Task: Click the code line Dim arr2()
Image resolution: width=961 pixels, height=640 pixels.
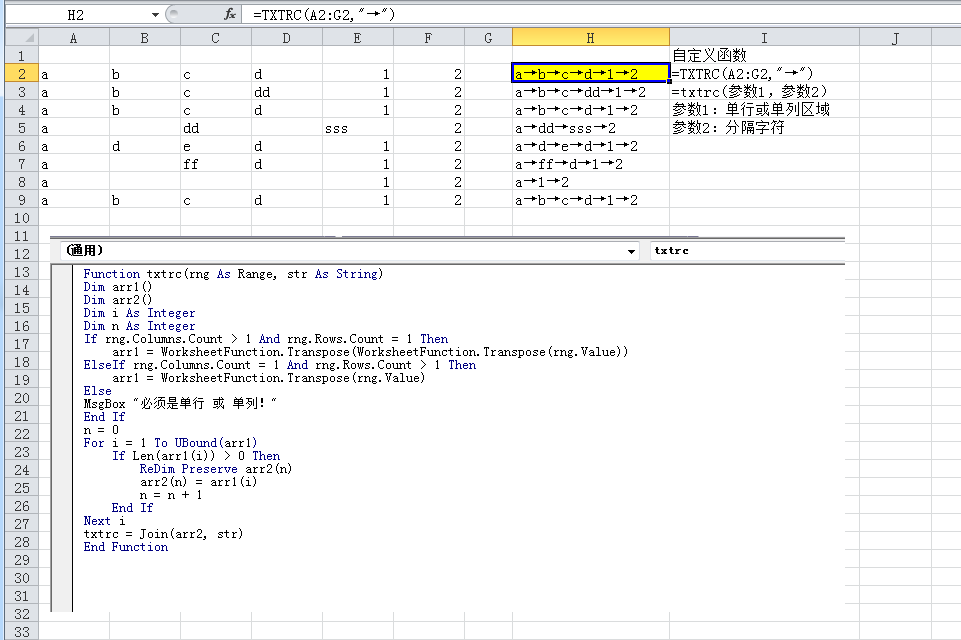Action: 118,300
